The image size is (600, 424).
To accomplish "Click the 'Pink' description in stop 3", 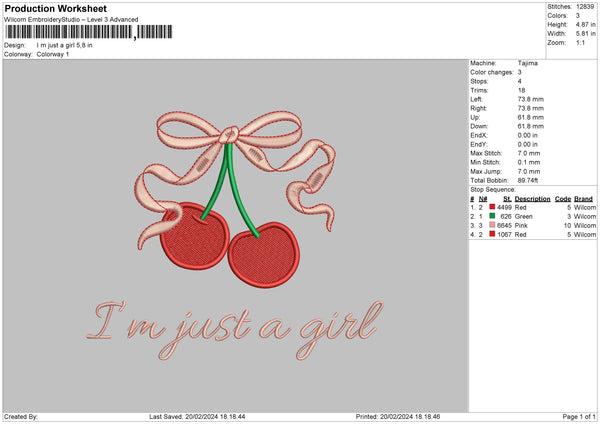I will point(521,225).
